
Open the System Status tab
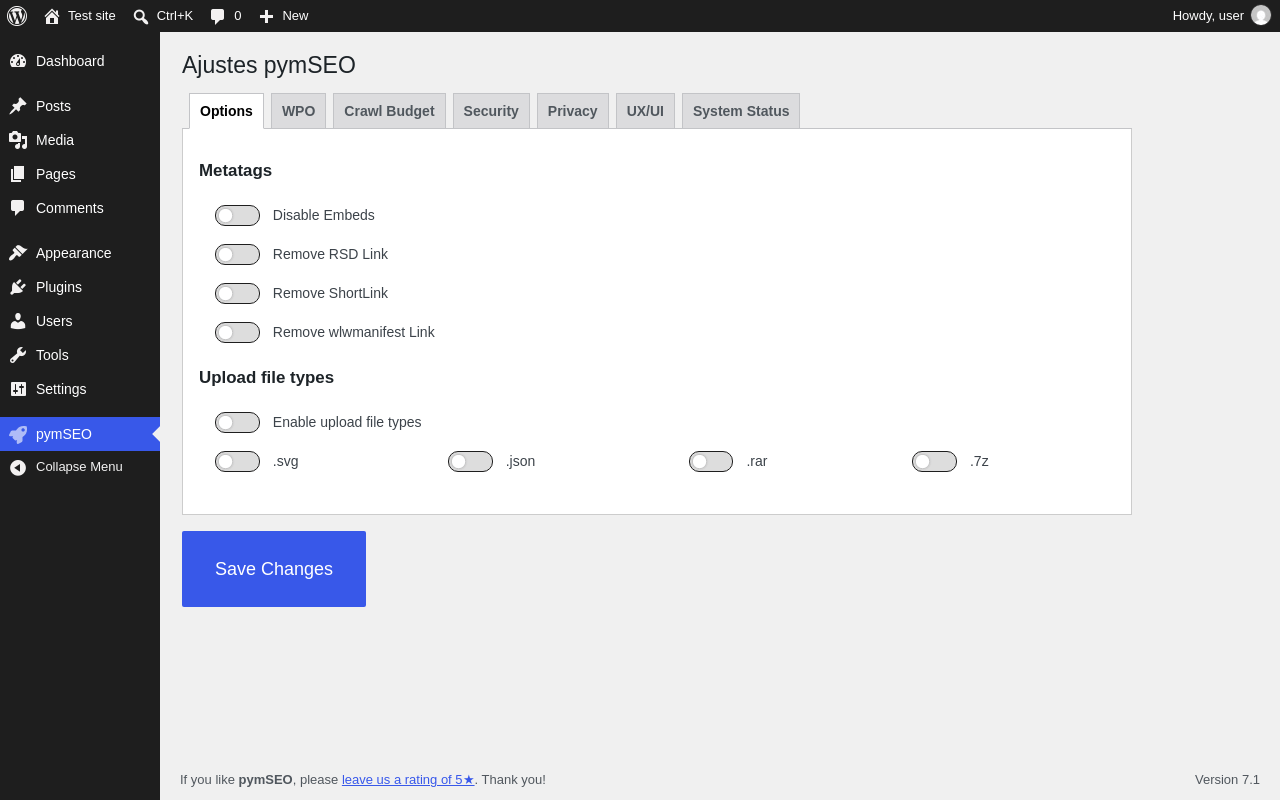pos(741,111)
